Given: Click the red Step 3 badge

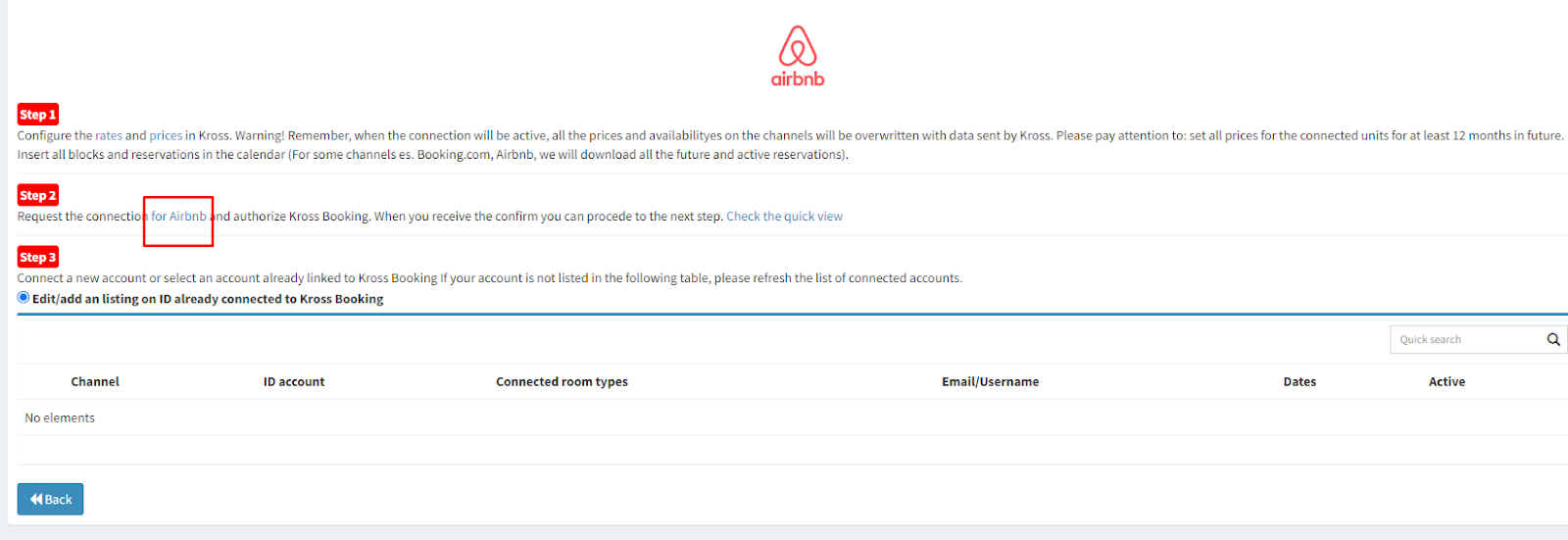Looking at the screenshot, I should (x=38, y=258).
